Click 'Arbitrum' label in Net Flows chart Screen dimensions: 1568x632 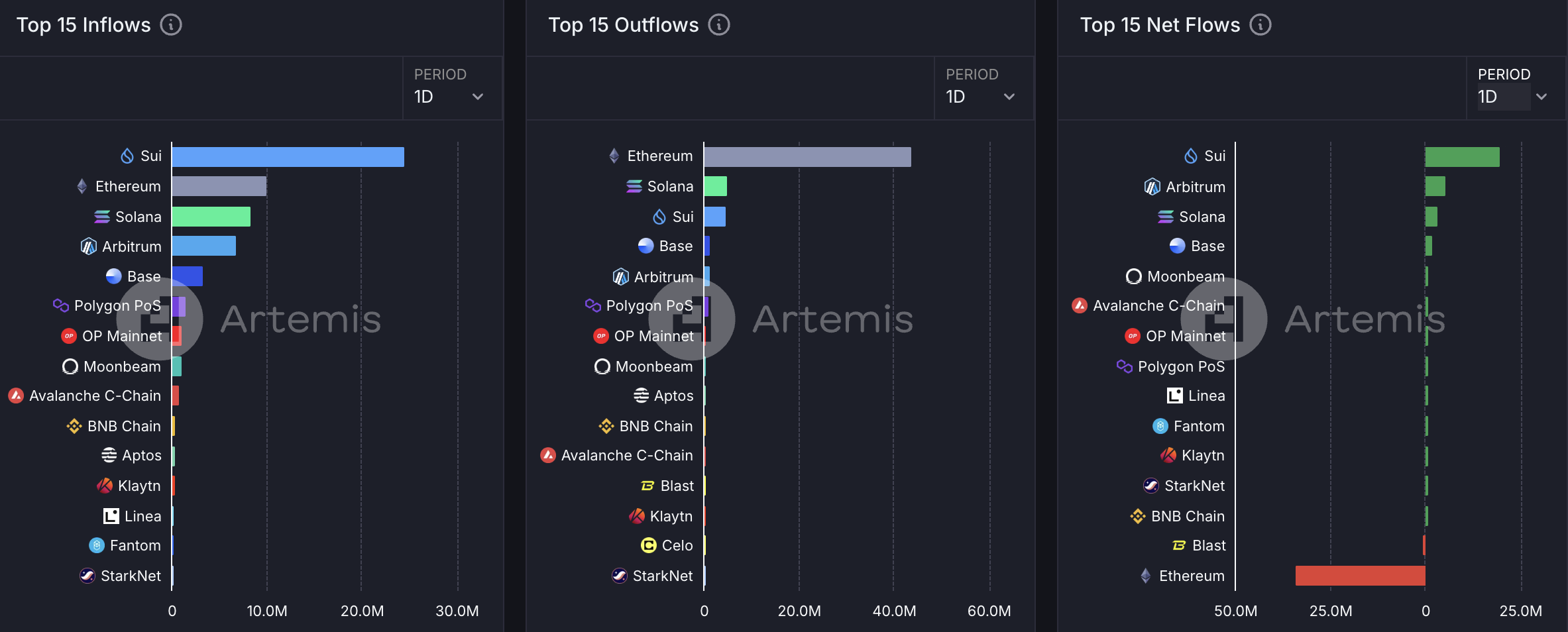click(x=1196, y=187)
